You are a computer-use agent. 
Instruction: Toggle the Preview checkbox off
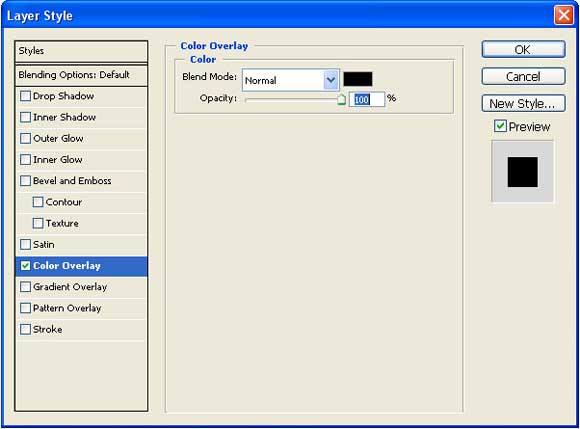(500, 126)
